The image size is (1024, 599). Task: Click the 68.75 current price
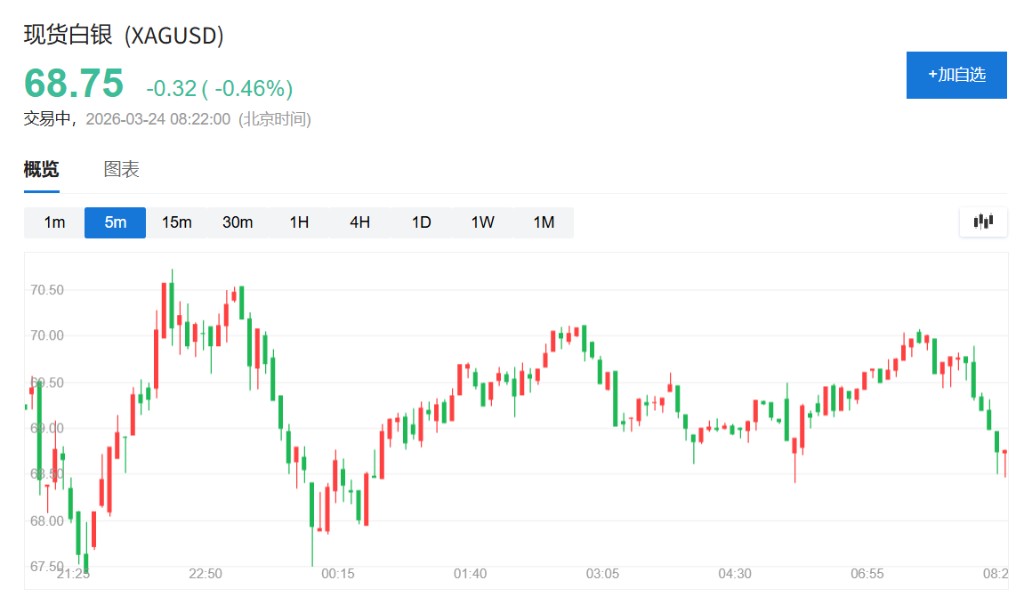click(x=74, y=84)
